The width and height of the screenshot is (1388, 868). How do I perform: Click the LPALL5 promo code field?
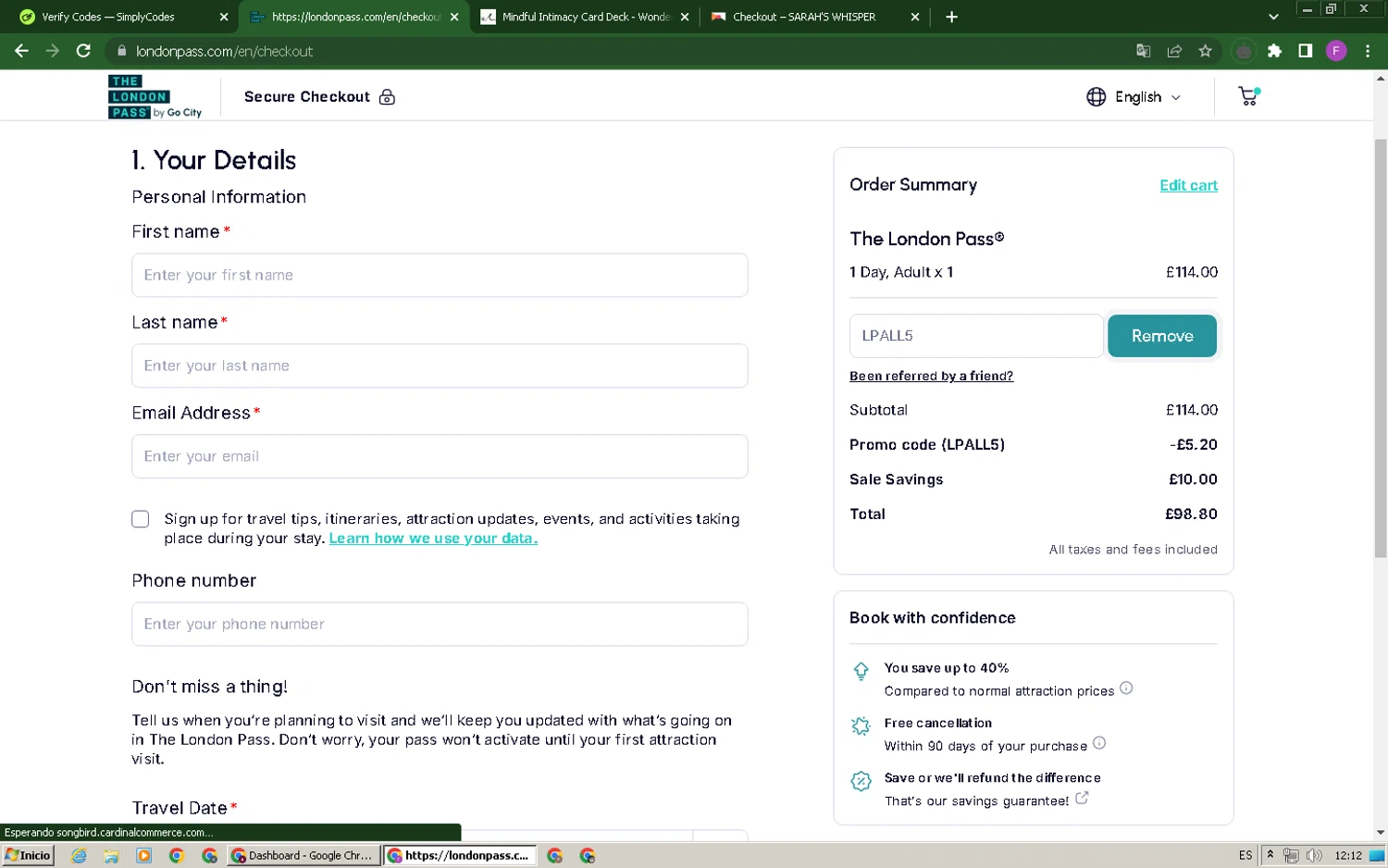click(x=976, y=336)
